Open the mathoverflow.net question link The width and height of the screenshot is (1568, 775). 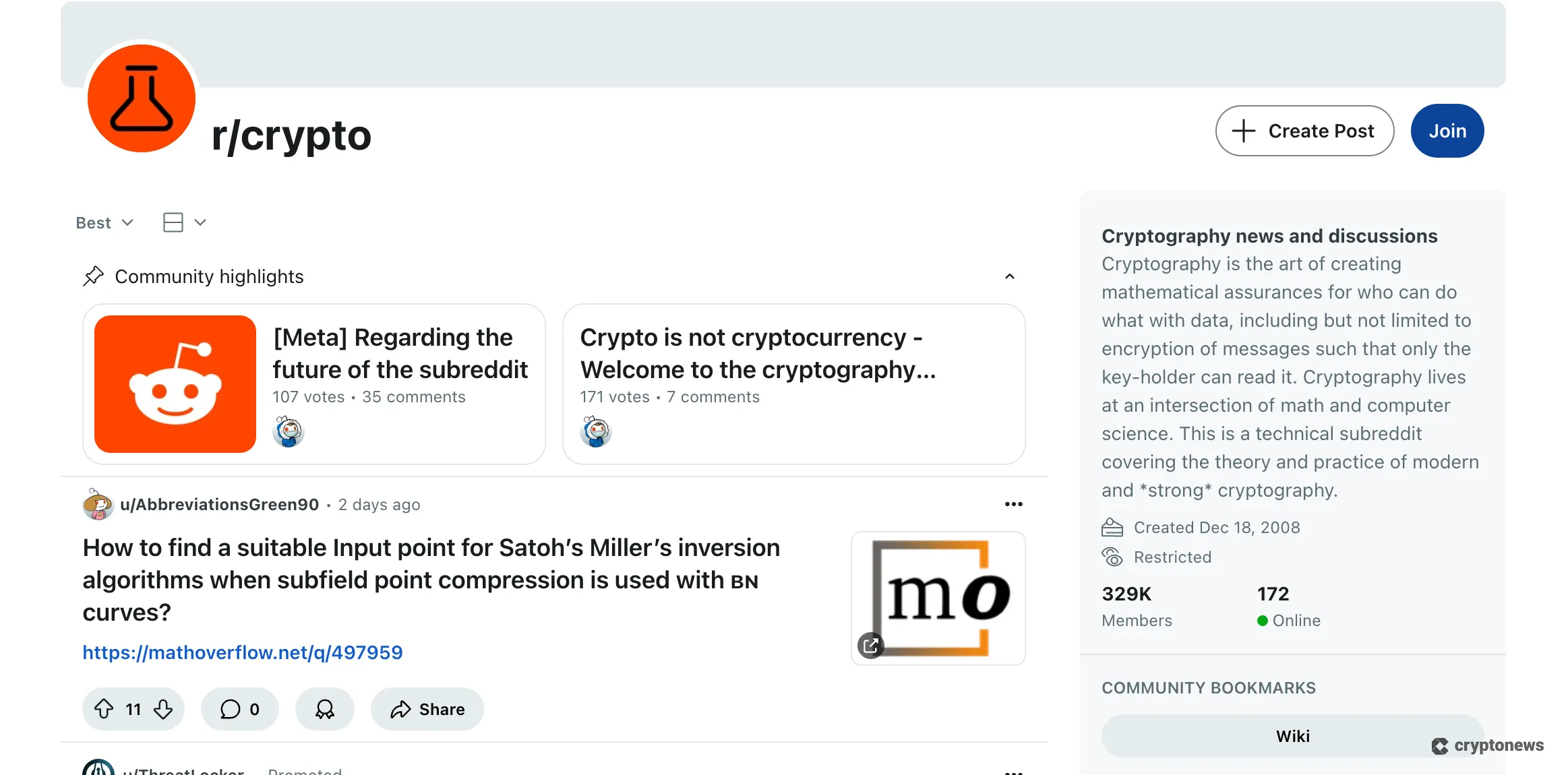coord(243,652)
